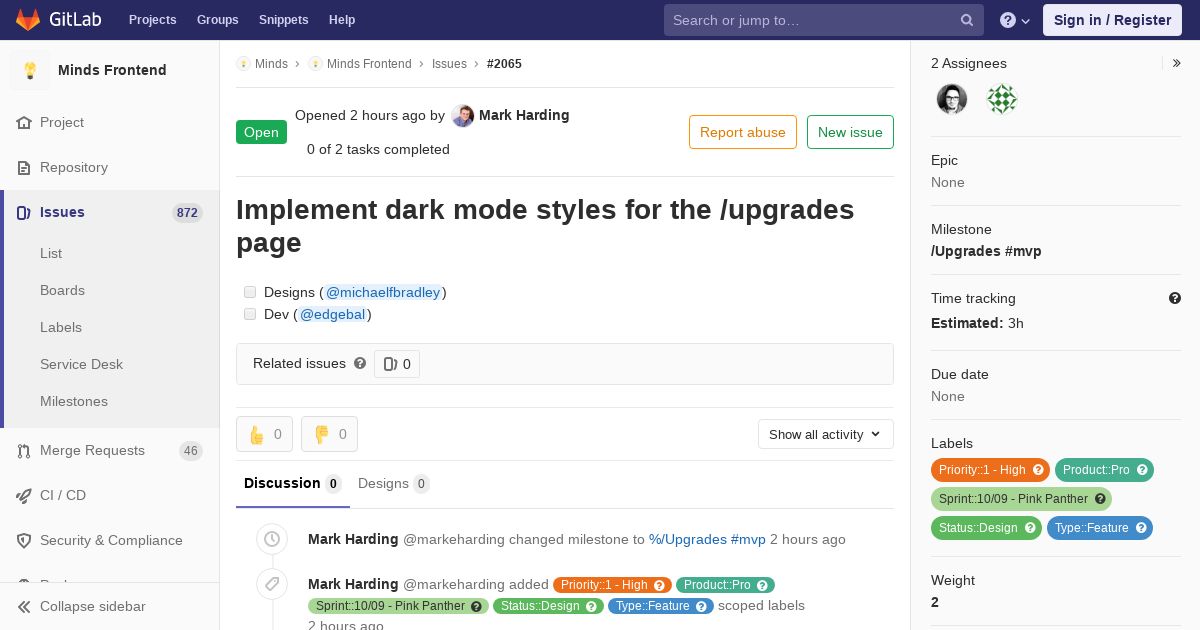Image resolution: width=1200 pixels, height=630 pixels.
Task: Click the Minds Frontend lightbulb avatar
Action: pyautogui.click(x=30, y=70)
